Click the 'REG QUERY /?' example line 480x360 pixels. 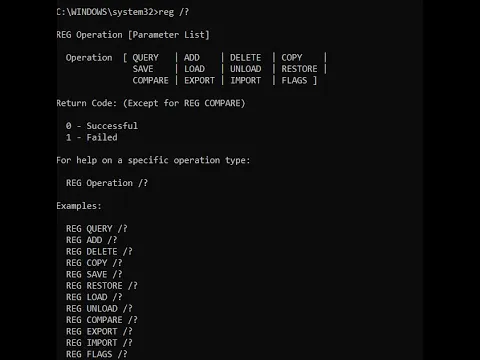97,229
